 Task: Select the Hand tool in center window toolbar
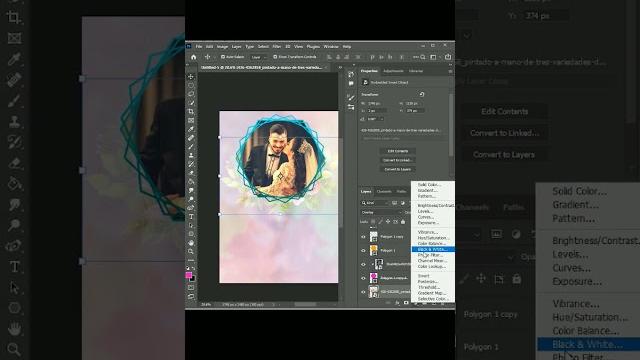[x=191, y=243]
